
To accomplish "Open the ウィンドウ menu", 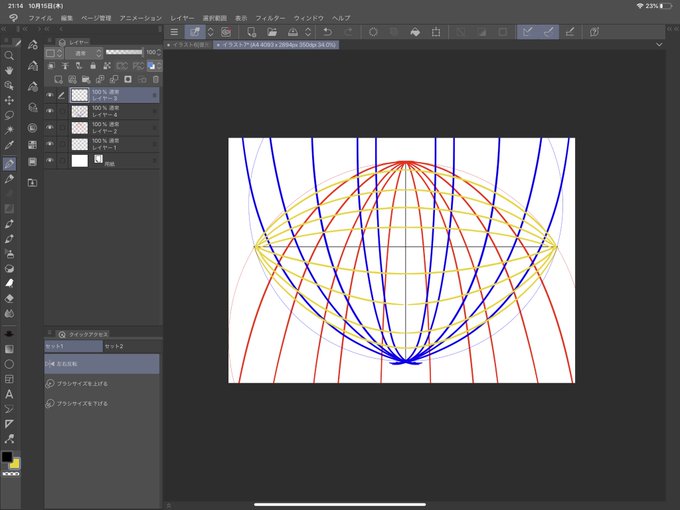I will pos(309,18).
